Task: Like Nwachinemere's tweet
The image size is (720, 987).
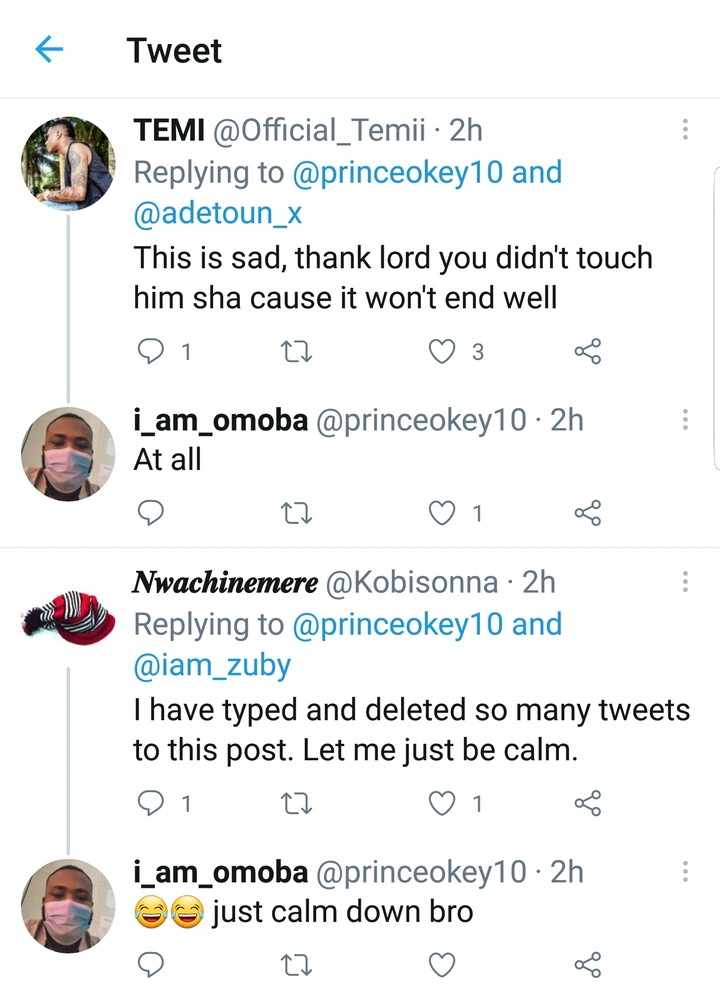Action: coord(442,803)
